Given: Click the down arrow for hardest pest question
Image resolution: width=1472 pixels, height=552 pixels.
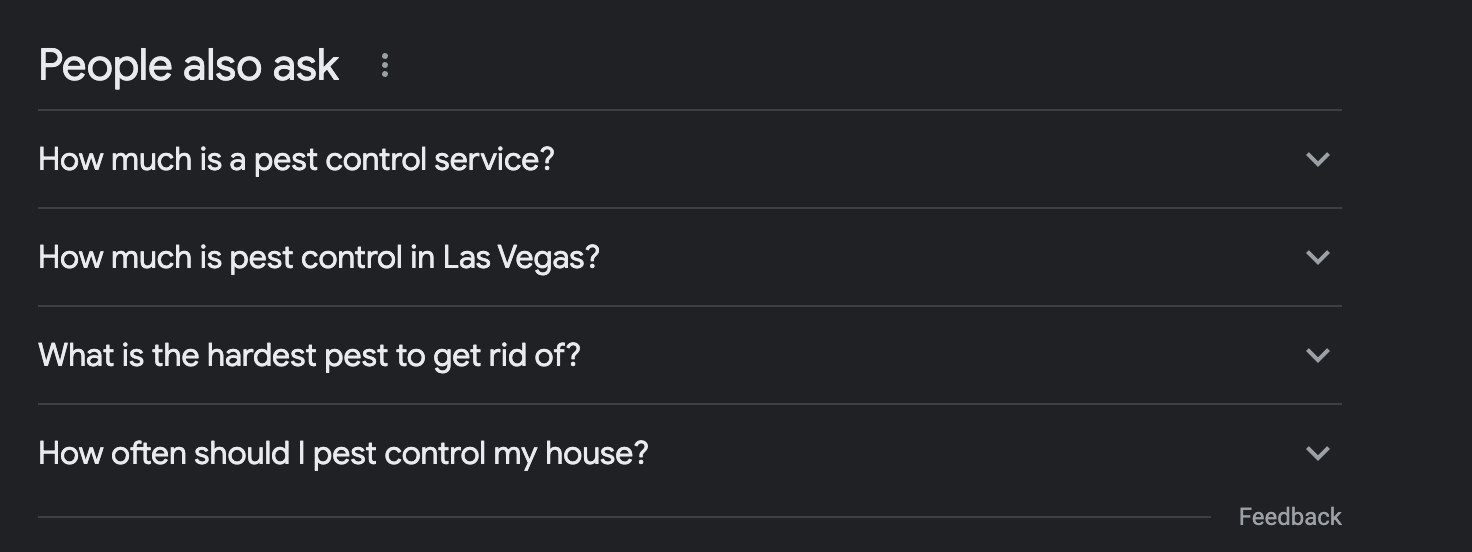Looking at the screenshot, I should coord(1317,355).
